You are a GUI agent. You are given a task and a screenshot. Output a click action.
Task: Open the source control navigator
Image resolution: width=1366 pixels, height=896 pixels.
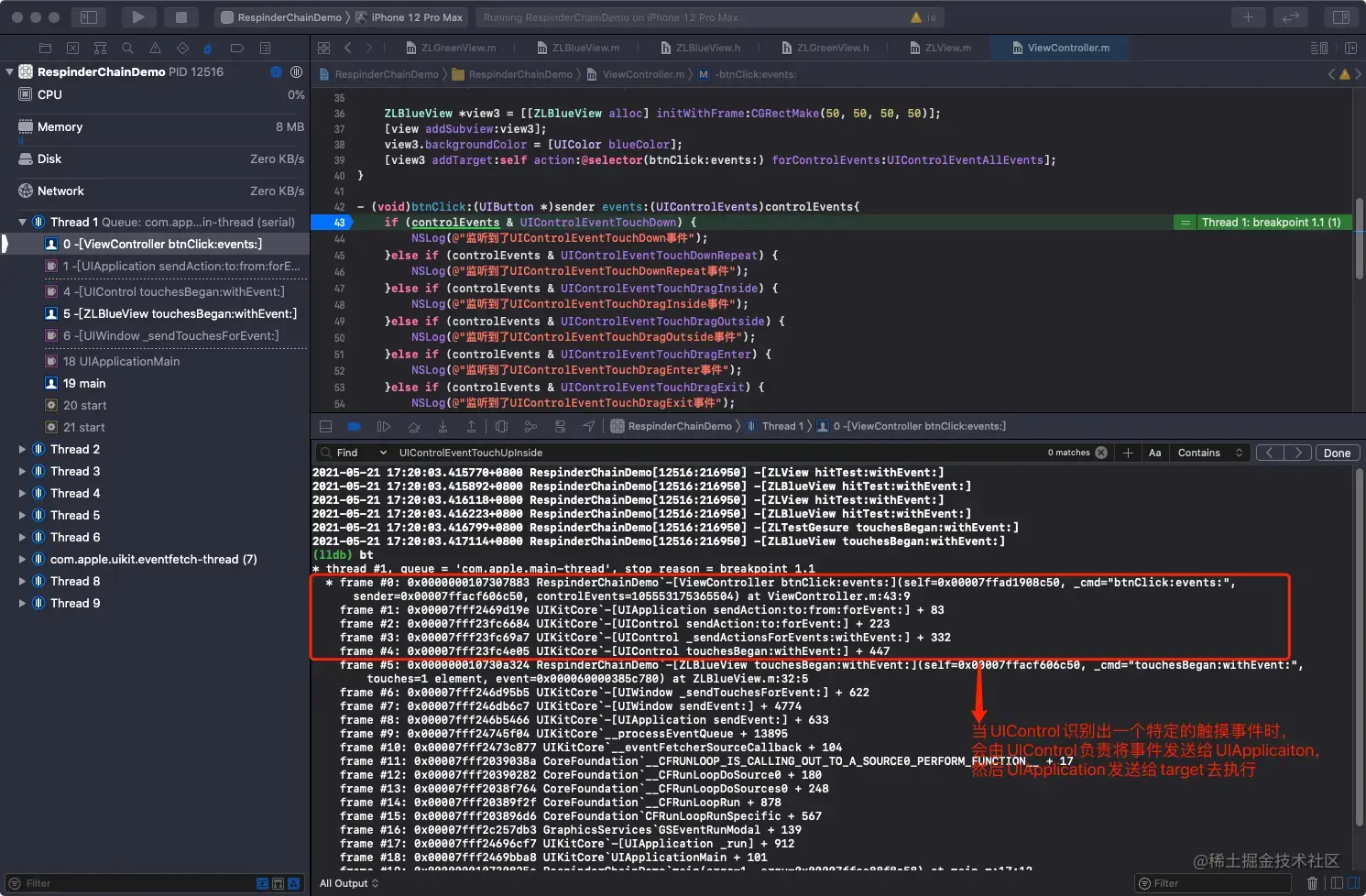click(72, 48)
